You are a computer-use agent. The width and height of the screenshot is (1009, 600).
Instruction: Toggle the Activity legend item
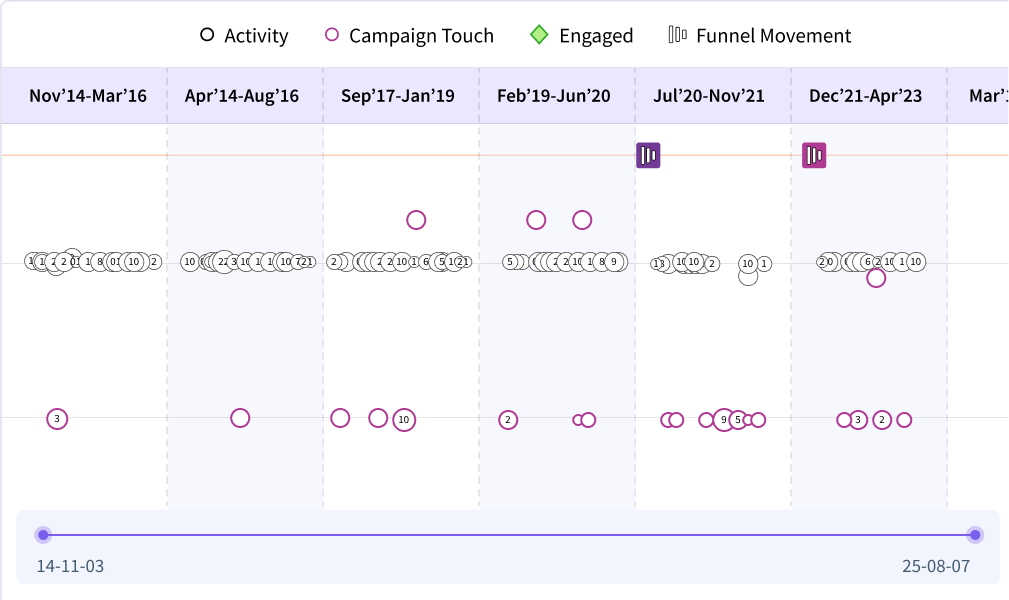(x=244, y=35)
